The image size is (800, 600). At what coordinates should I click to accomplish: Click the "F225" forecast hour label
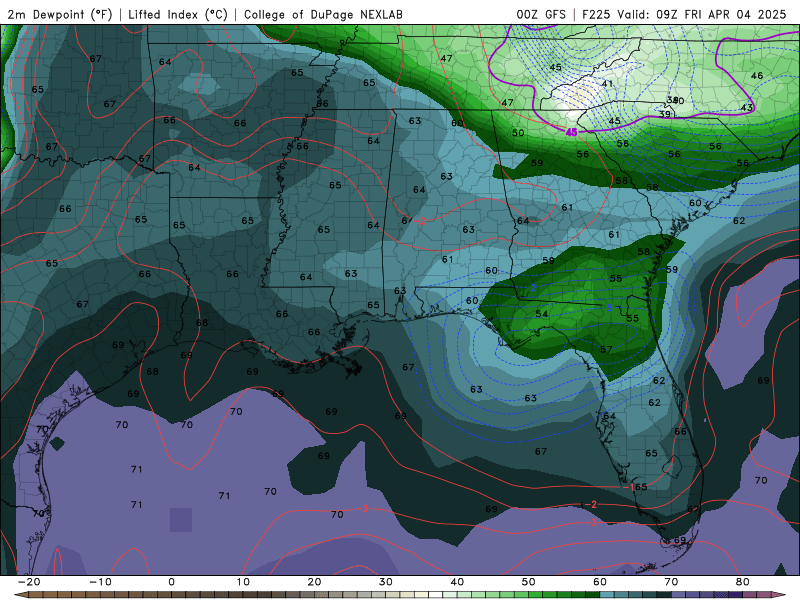point(596,14)
